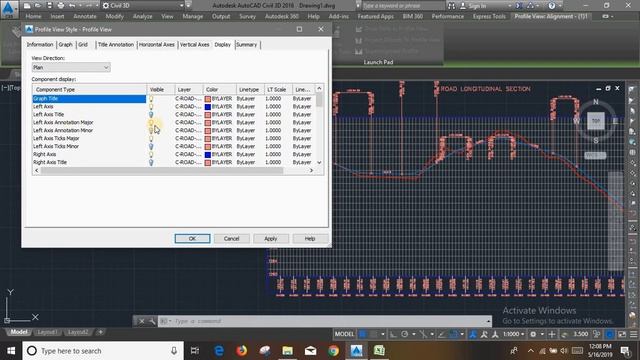Viewport: 640px width, 360px height.
Task: Click the vertical scrollbar down arrow in component list
Action: [x=319, y=162]
